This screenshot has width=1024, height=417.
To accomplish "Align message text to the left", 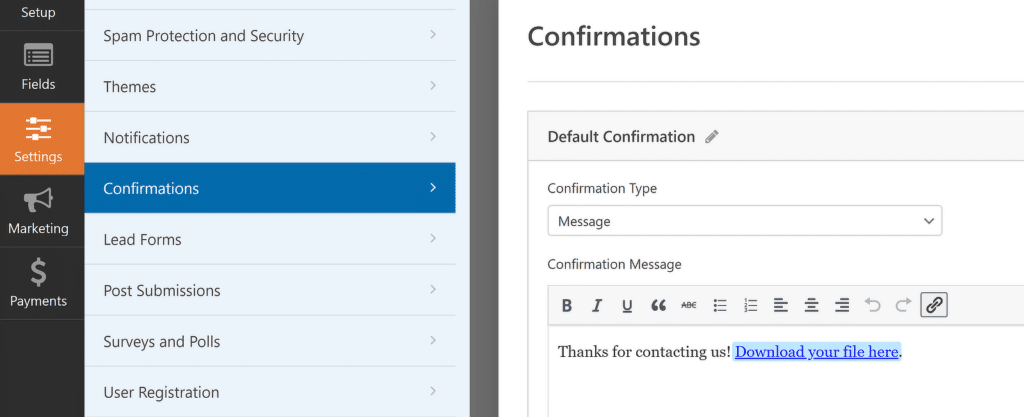I will (x=780, y=305).
